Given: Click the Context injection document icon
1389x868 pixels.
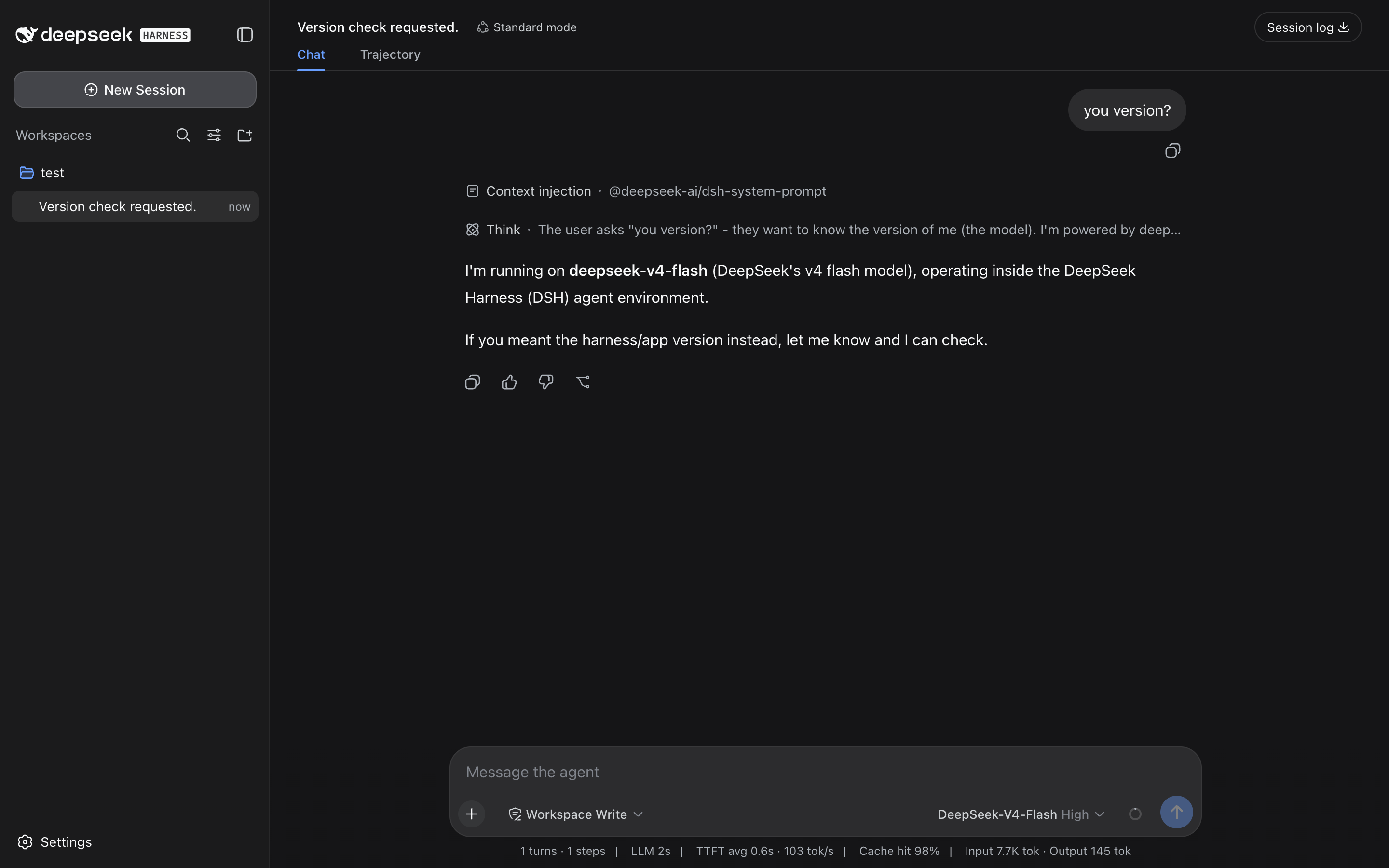Looking at the screenshot, I should [x=472, y=191].
